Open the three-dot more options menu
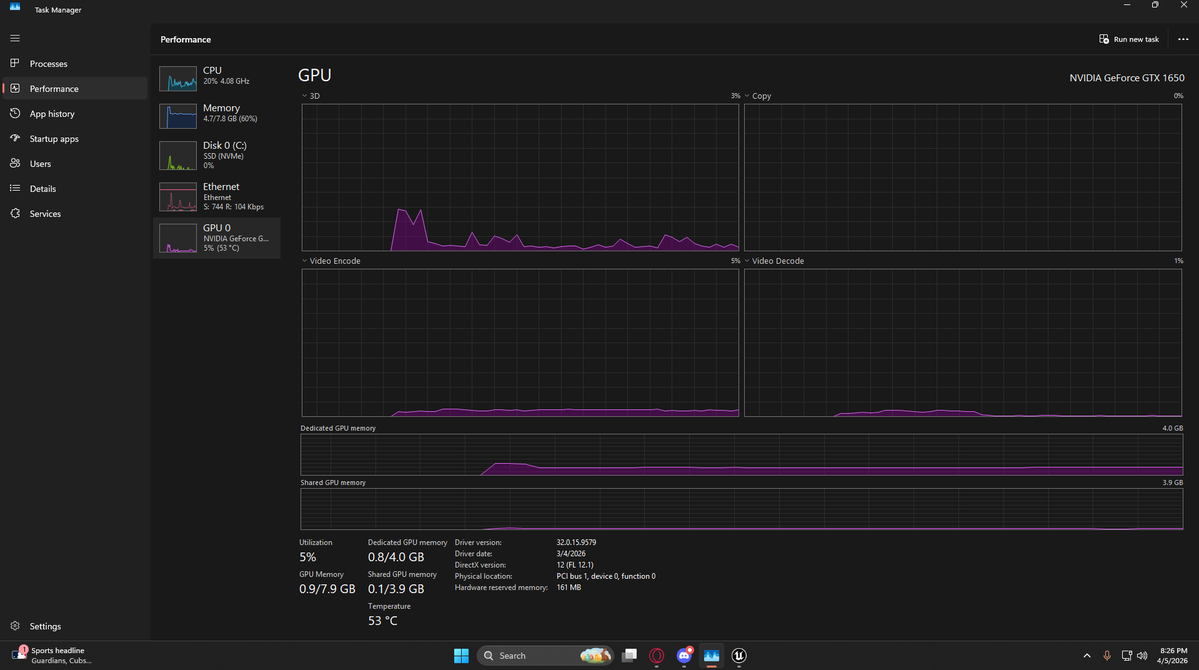Viewport: 1199px width, 670px height. point(1183,39)
